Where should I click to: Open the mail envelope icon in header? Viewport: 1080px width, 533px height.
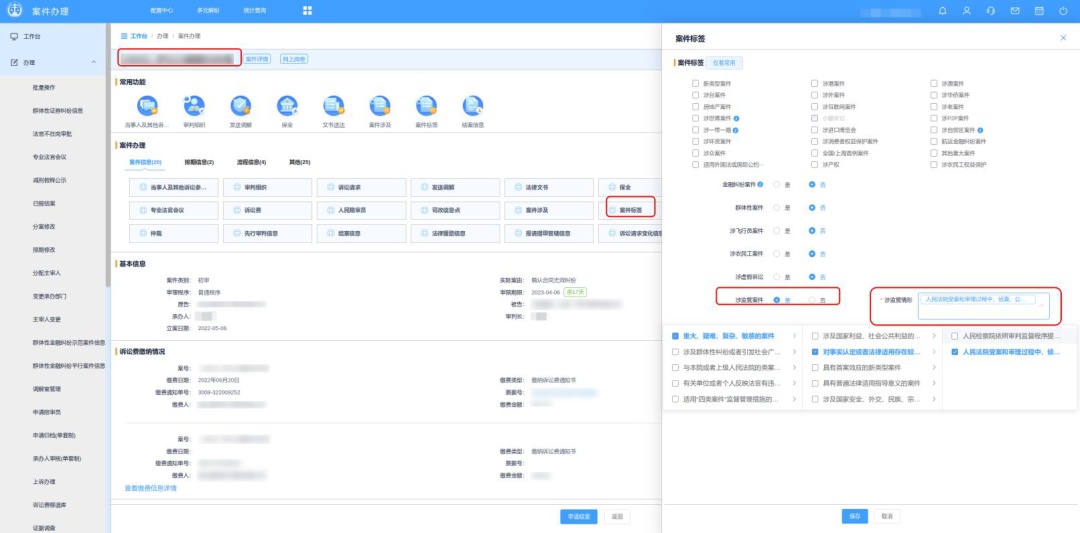coord(1014,11)
